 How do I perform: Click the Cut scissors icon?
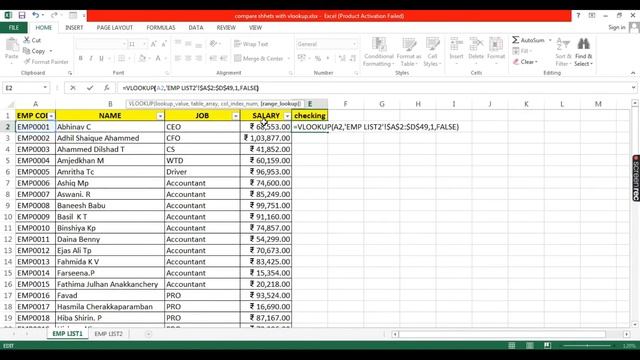[x=27, y=40]
